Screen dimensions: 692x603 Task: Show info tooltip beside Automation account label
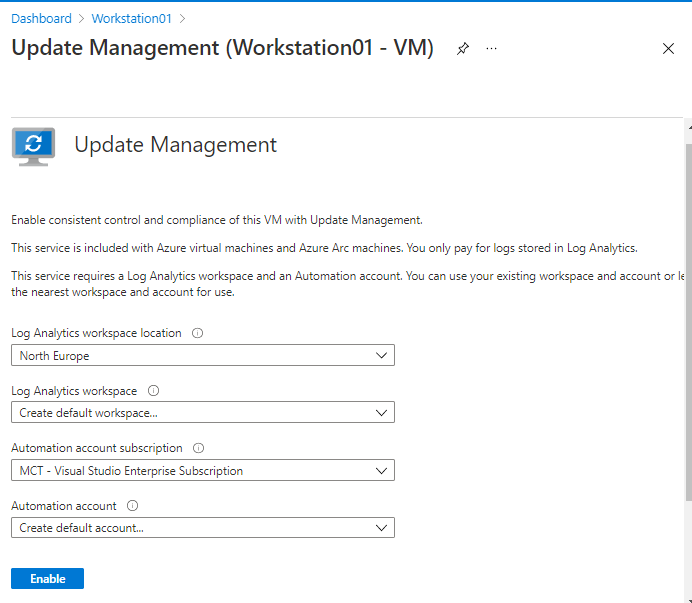tap(132, 506)
